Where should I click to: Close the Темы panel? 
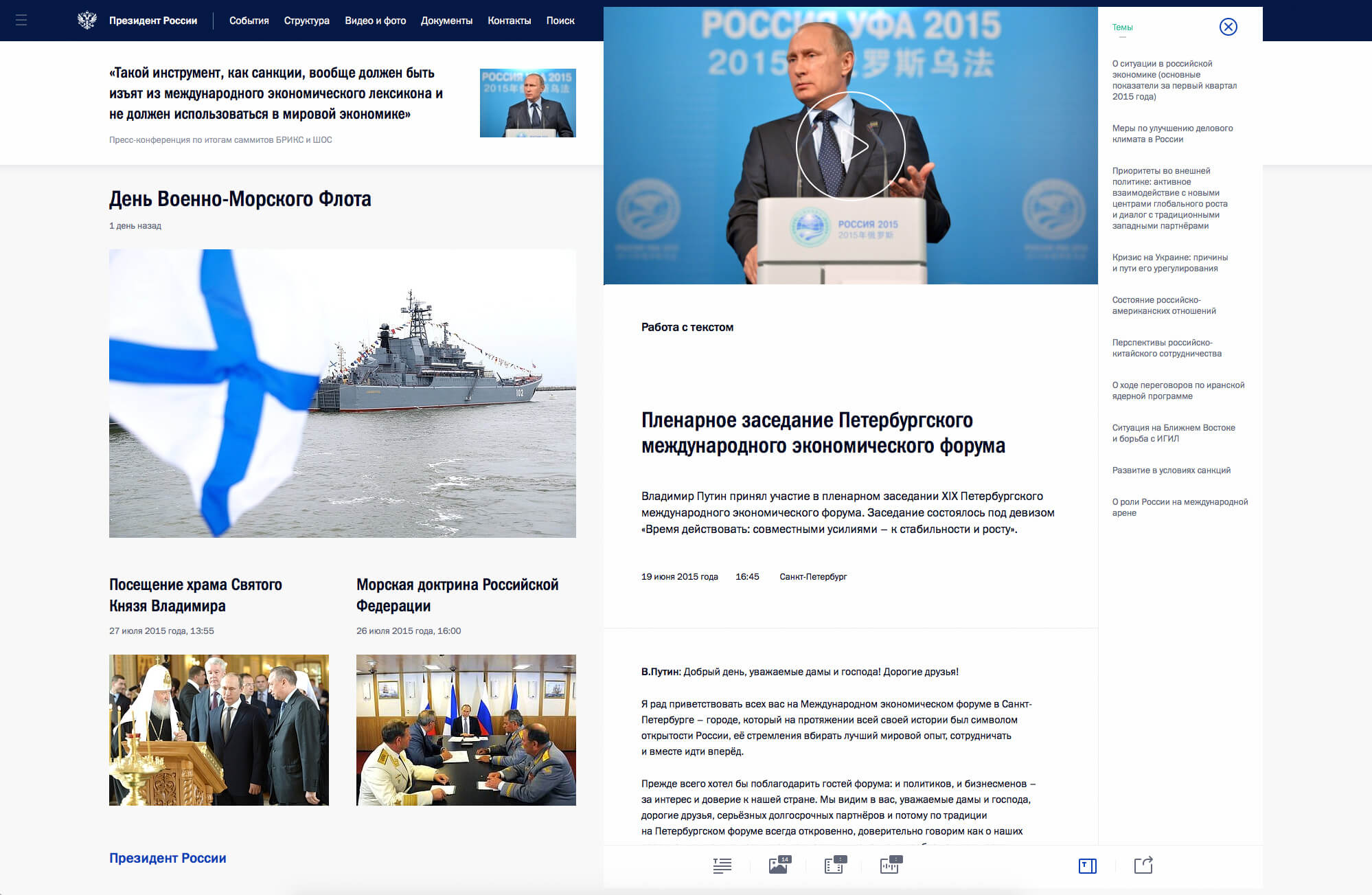coord(1228,27)
